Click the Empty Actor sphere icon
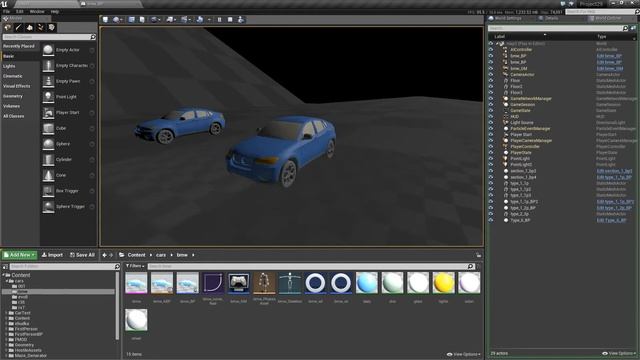This screenshot has width=640, height=360. (x=48, y=50)
